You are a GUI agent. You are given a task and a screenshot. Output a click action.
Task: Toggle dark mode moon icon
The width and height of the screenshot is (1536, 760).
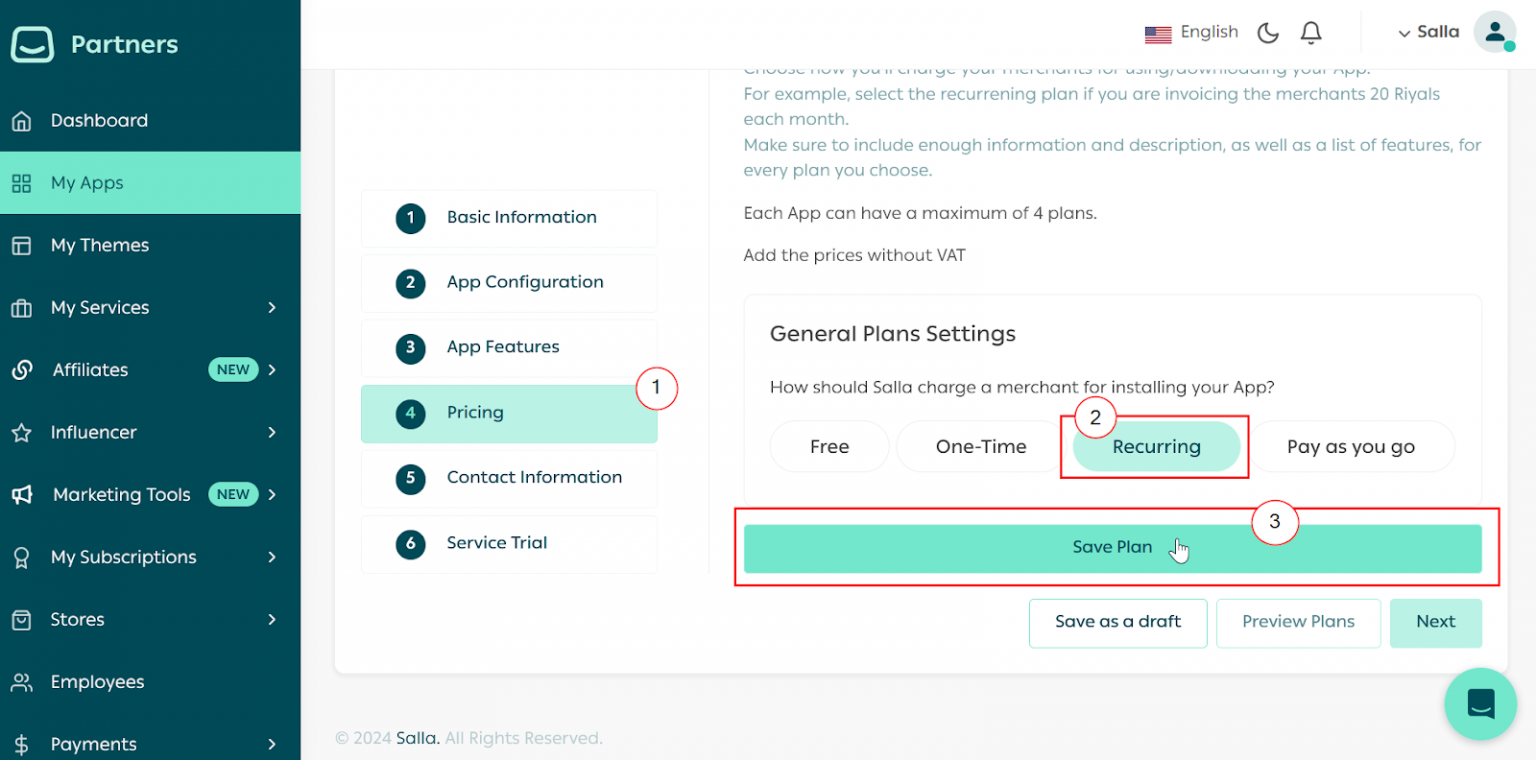pos(1268,33)
